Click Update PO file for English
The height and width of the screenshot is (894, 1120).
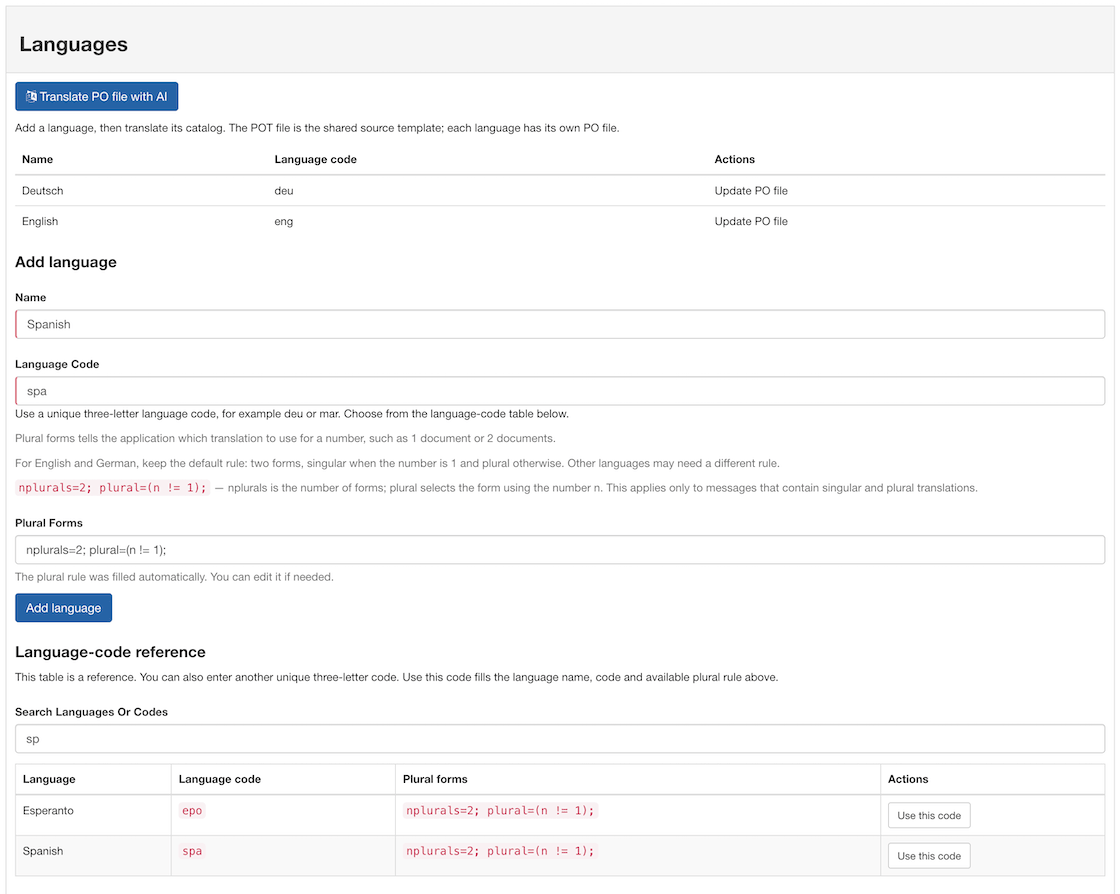click(751, 221)
